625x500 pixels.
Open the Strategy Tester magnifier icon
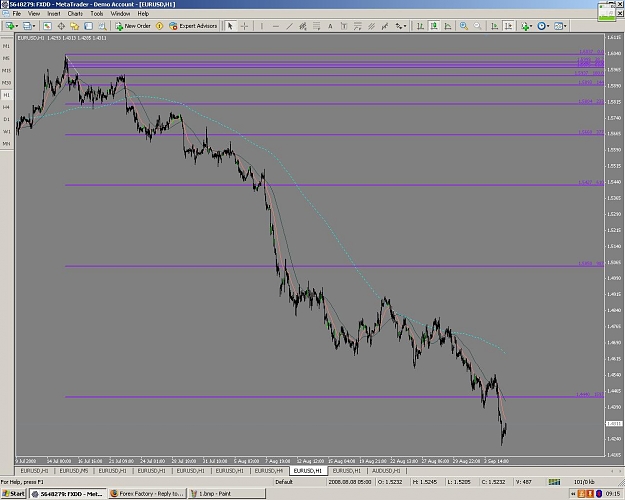[102, 26]
